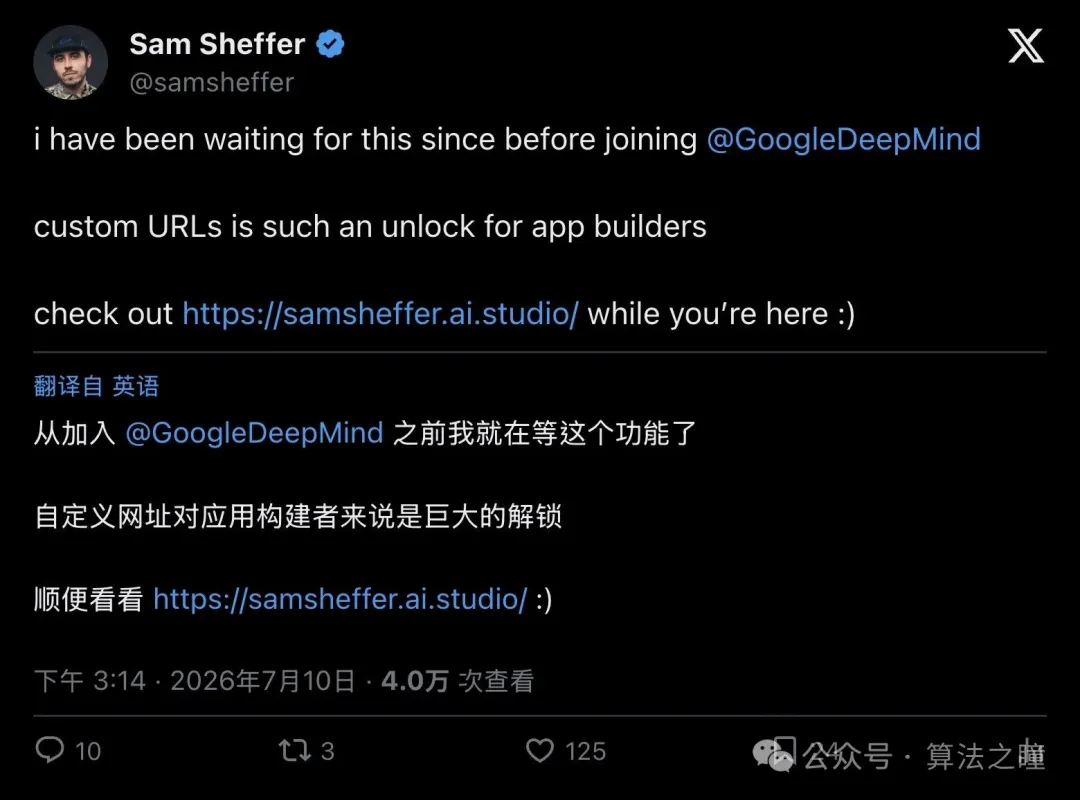Click the 下午 3:14 · 2026年7月10日 timestamp

click(x=195, y=681)
